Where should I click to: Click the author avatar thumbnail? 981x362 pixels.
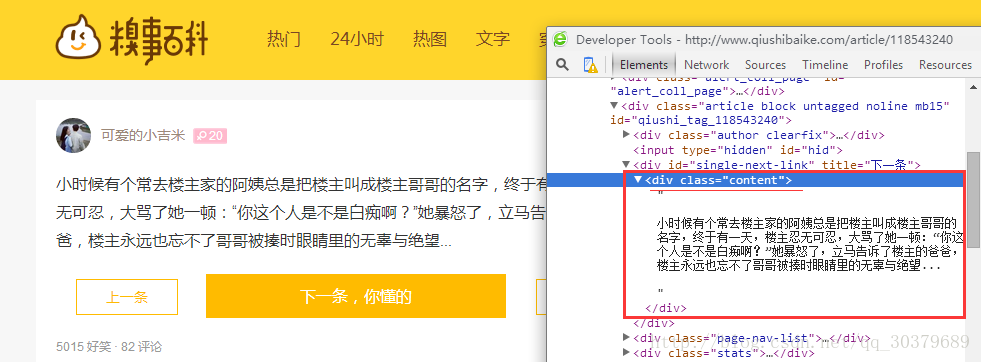pos(73,135)
